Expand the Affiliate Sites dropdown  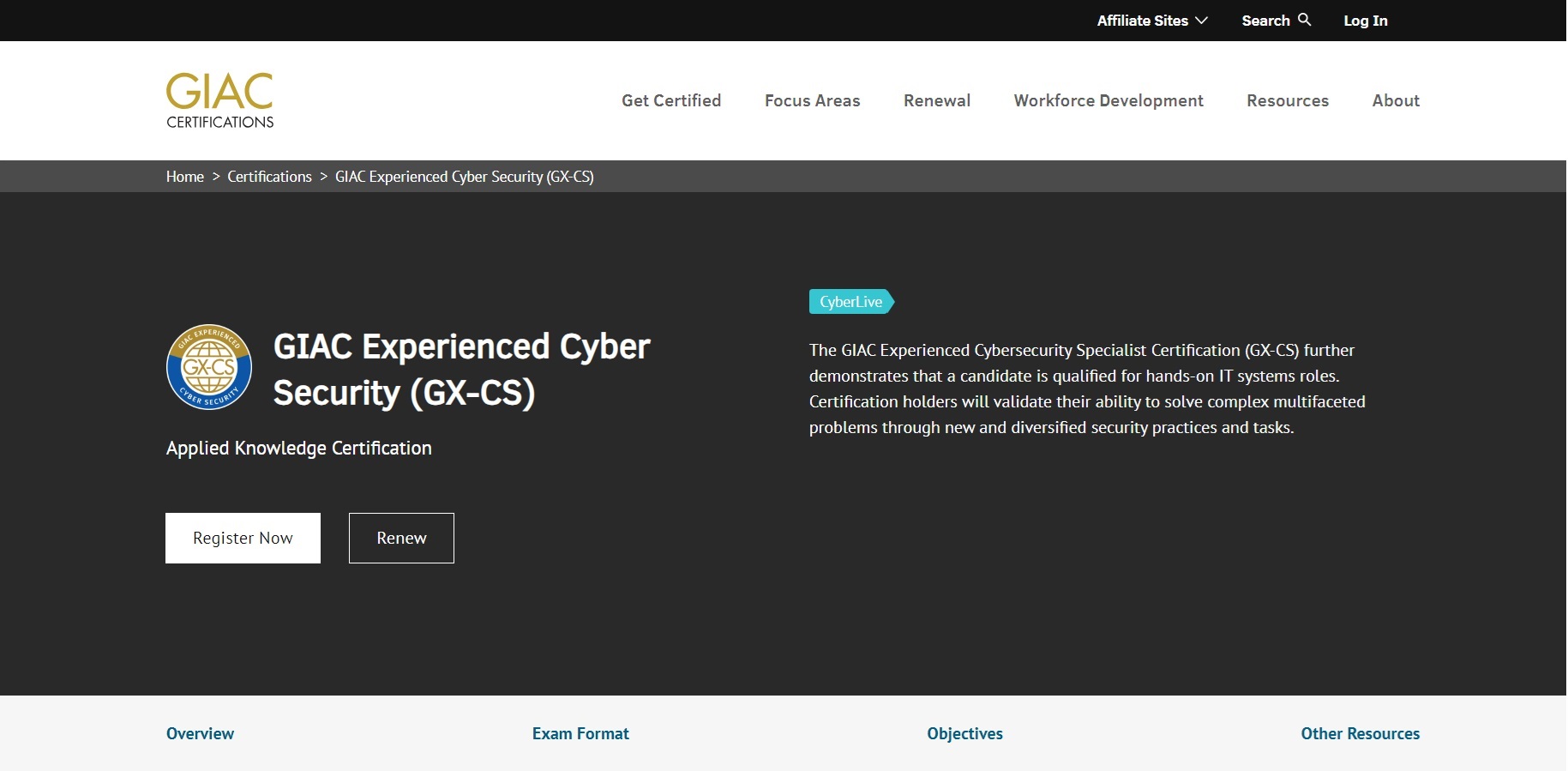(1152, 21)
